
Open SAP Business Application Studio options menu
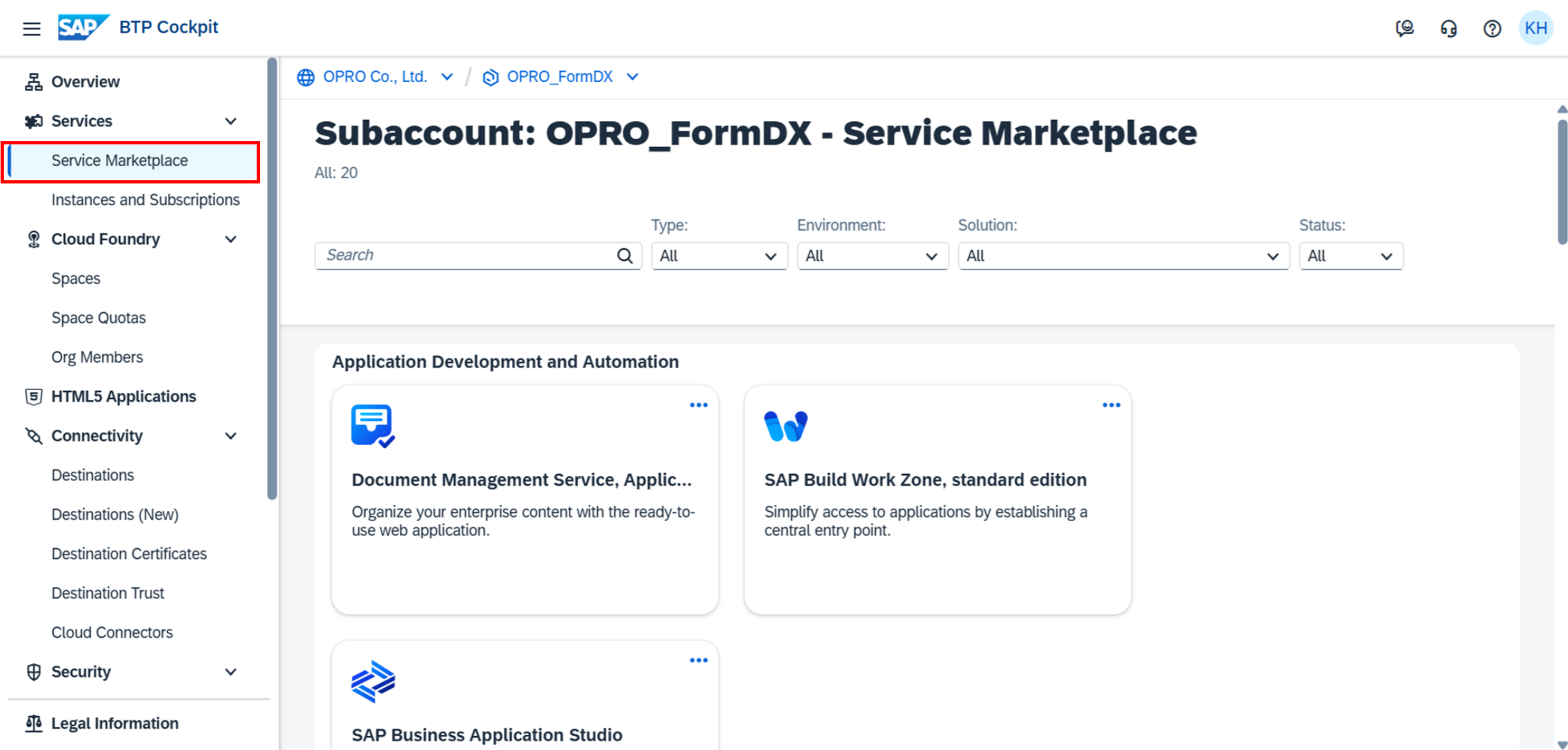[698, 660]
